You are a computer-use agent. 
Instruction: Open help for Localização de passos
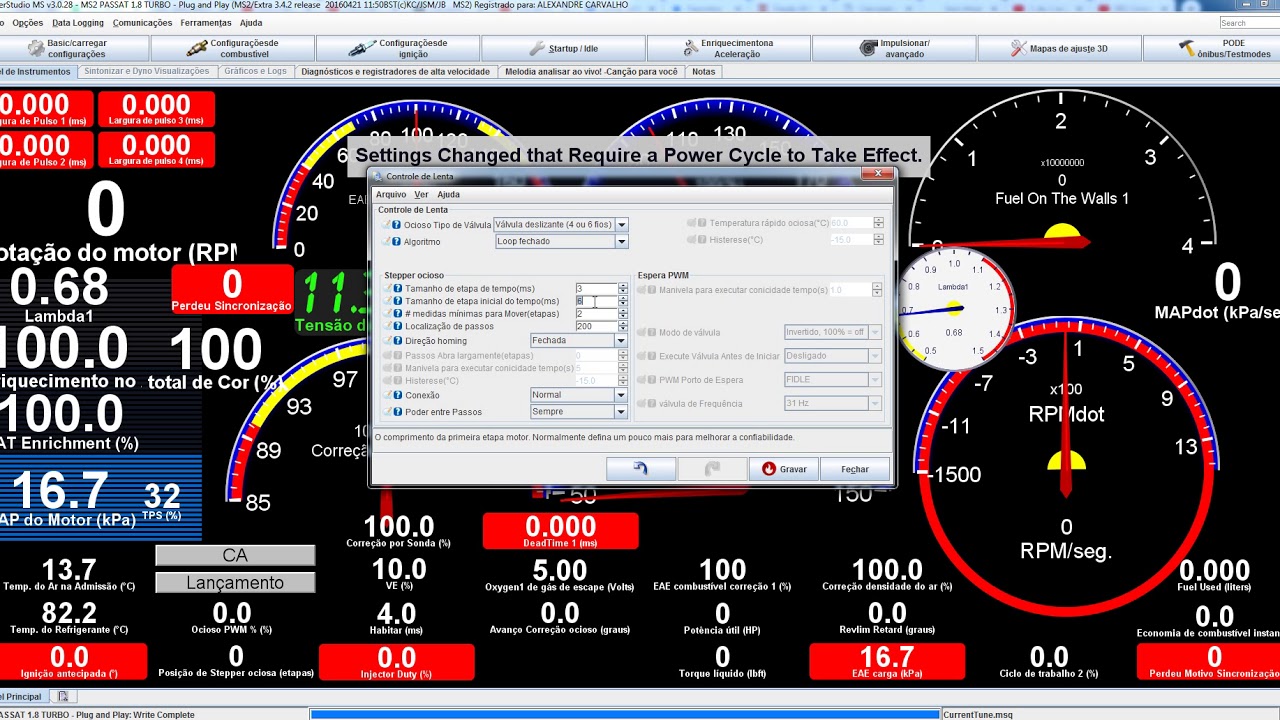(x=397, y=326)
